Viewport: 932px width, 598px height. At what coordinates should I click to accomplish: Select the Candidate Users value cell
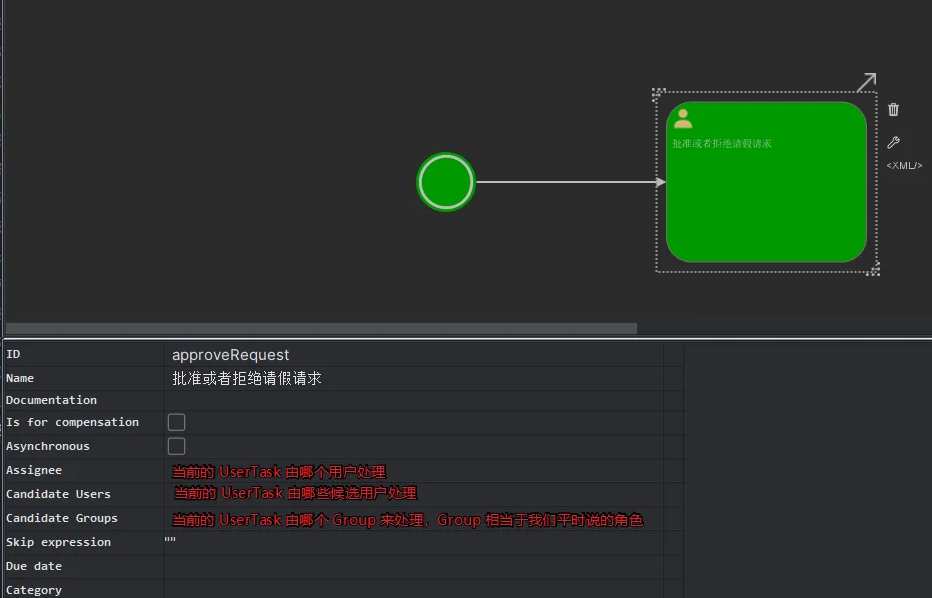(410, 494)
